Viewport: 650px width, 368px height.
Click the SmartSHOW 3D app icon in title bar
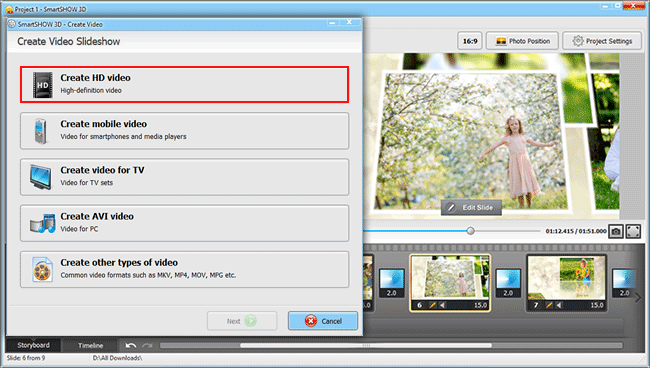coord(9,9)
